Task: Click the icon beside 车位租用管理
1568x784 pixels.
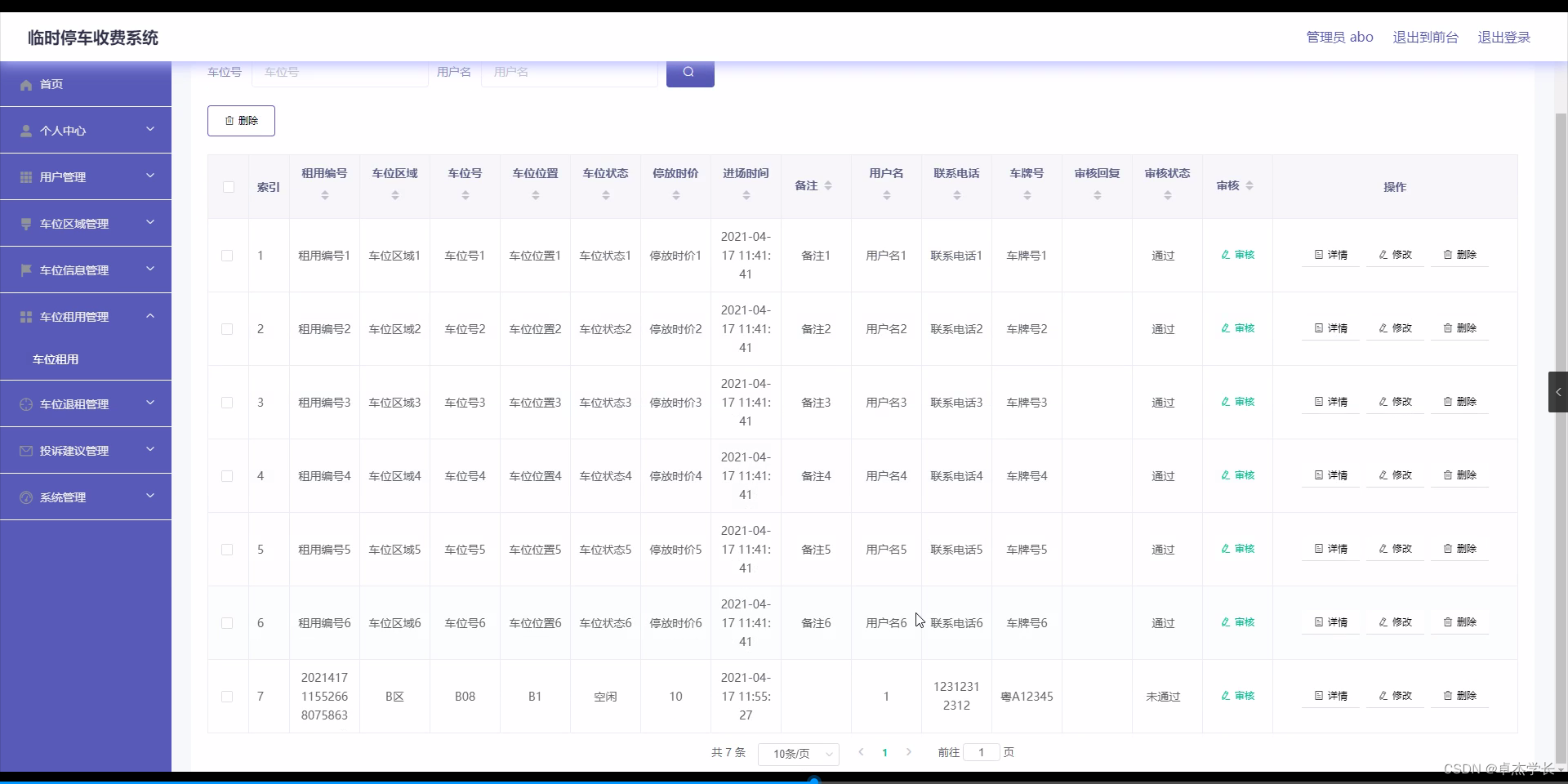Action: pos(26,317)
